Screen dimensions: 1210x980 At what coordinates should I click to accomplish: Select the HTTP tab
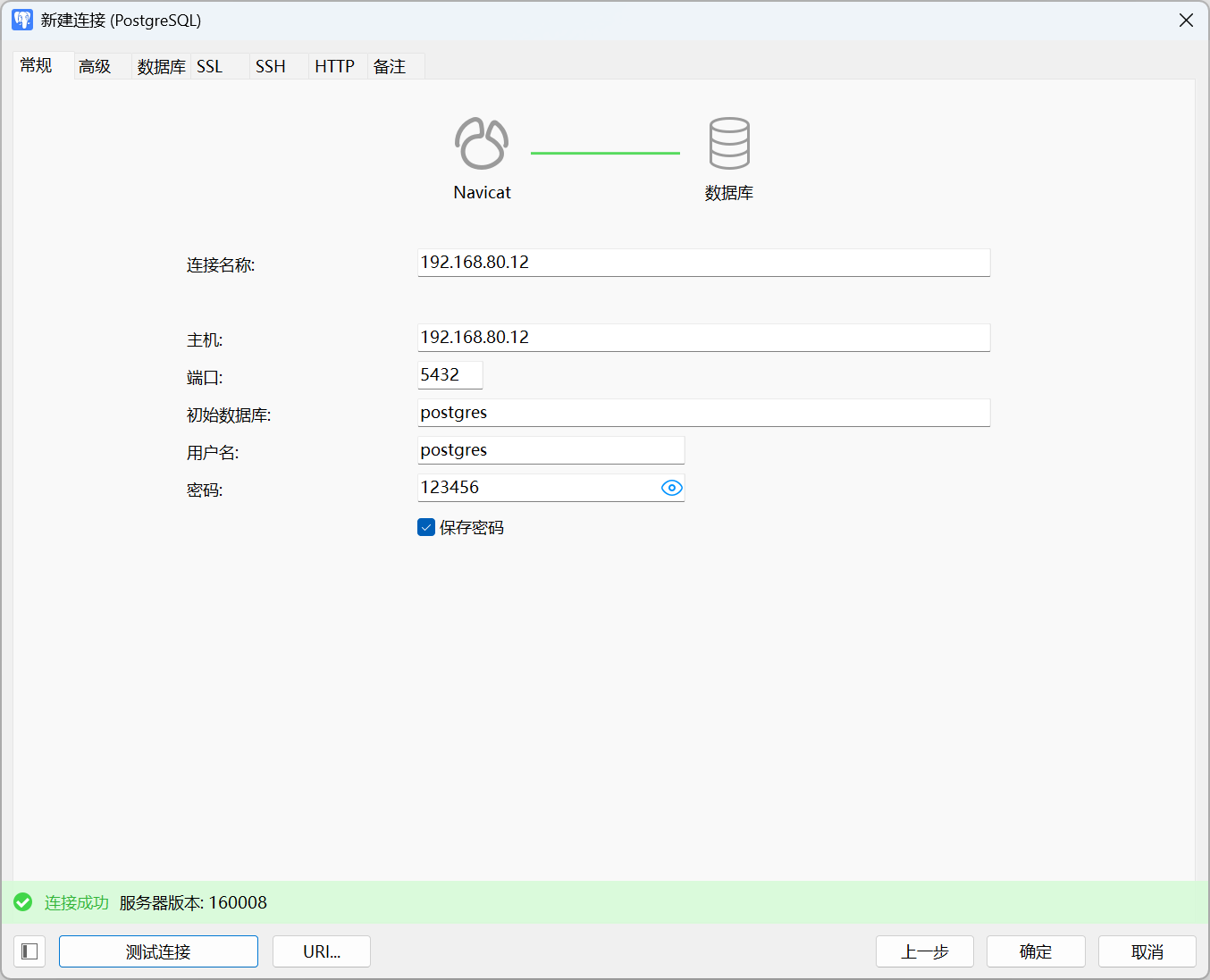point(334,66)
